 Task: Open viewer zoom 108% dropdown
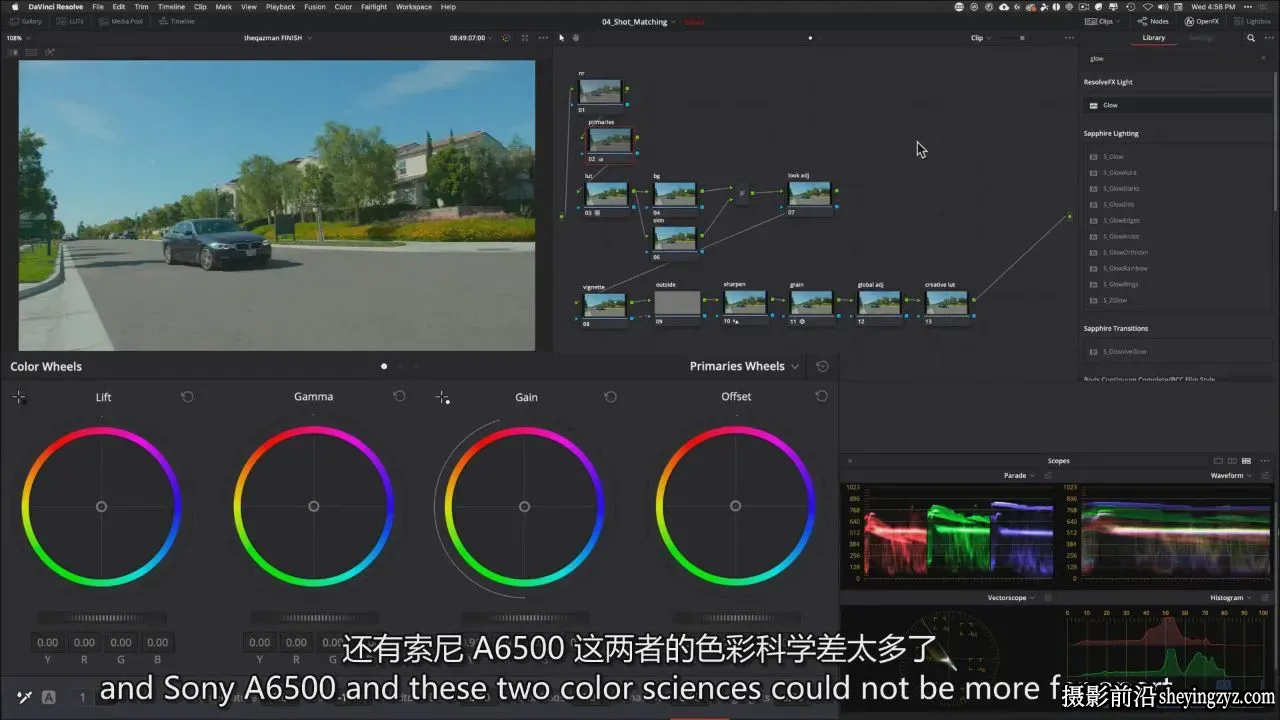(x=16, y=38)
